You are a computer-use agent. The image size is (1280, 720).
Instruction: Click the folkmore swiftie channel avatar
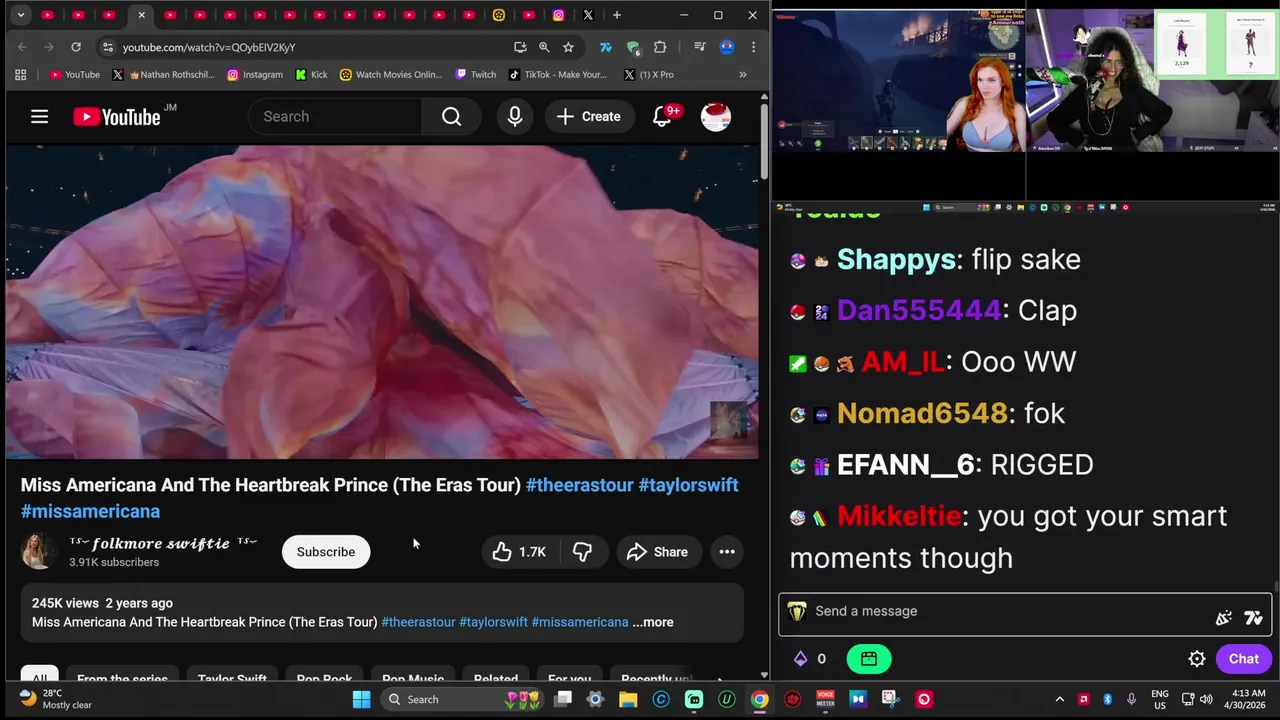click(x=38, y=552)
